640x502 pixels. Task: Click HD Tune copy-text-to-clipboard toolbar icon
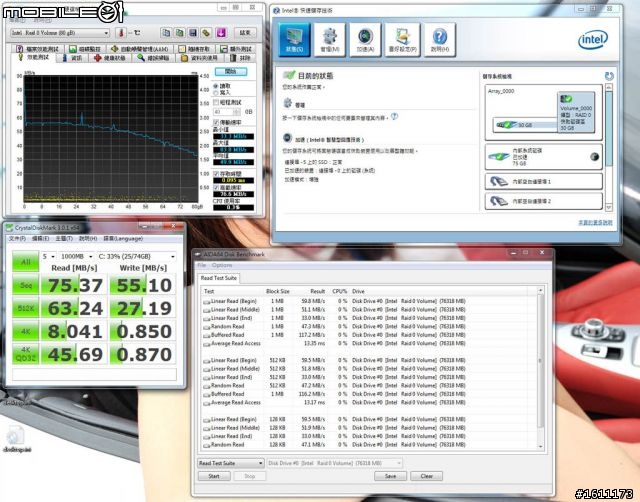coord(166,33)
